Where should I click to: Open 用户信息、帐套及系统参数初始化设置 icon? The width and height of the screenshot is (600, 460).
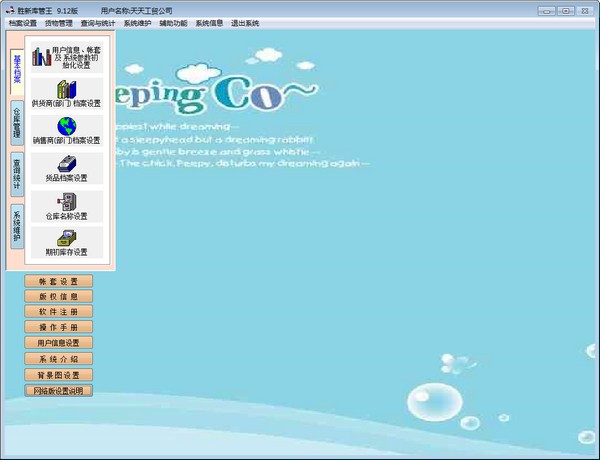click(x=42, y=57)
